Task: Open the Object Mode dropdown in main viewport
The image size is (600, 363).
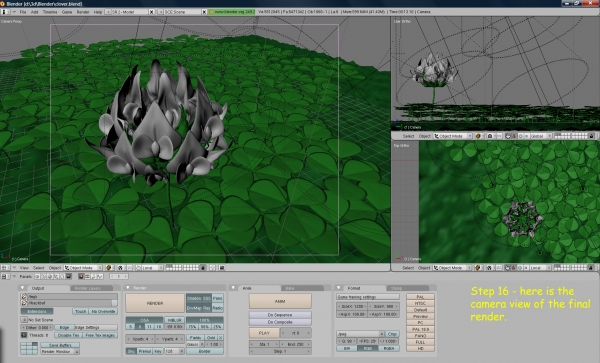Action: tap(83, 268)
